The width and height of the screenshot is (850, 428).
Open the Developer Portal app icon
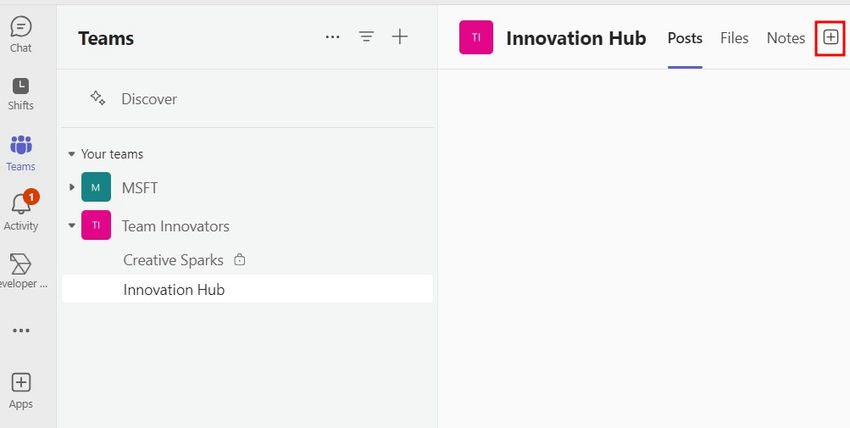tap(20, 269)
